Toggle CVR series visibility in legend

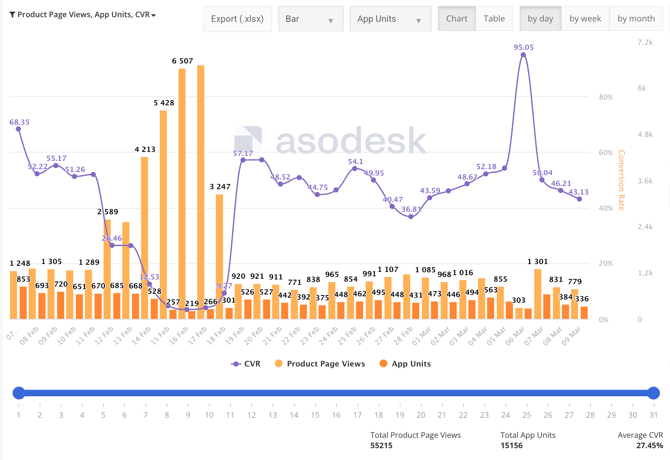(x=252, y=364)
